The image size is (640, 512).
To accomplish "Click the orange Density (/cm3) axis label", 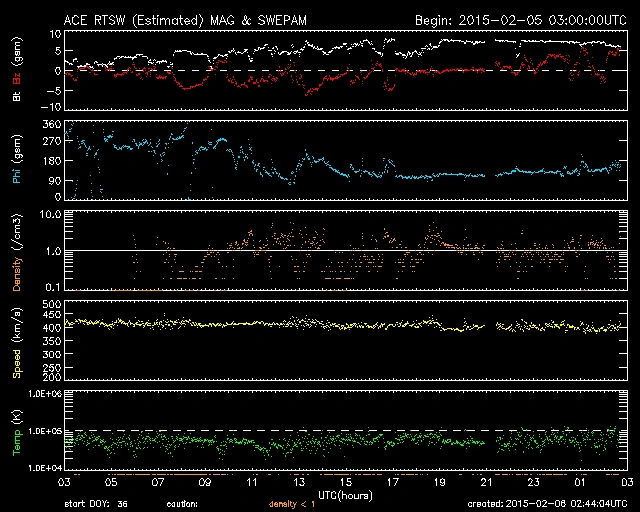I will point(15,250).
